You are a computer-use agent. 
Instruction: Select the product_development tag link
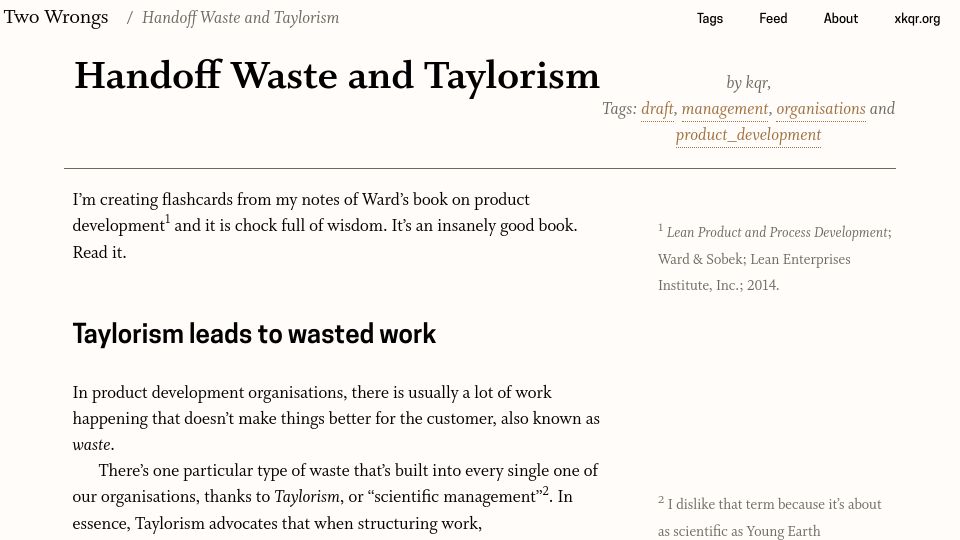[x=748, y=135]
